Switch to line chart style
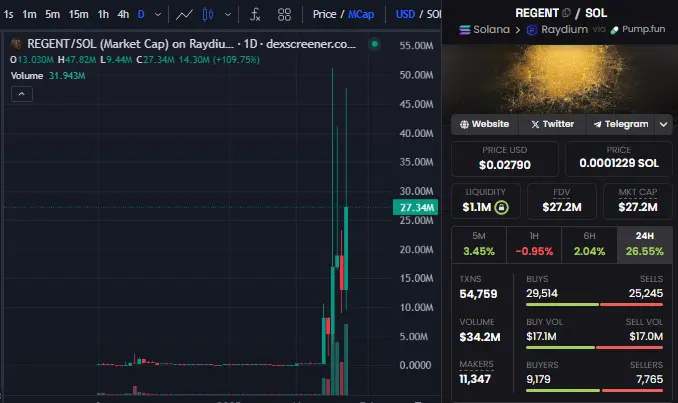The width and height of the screenshot is (678, 403). click(x=184, y=15)
